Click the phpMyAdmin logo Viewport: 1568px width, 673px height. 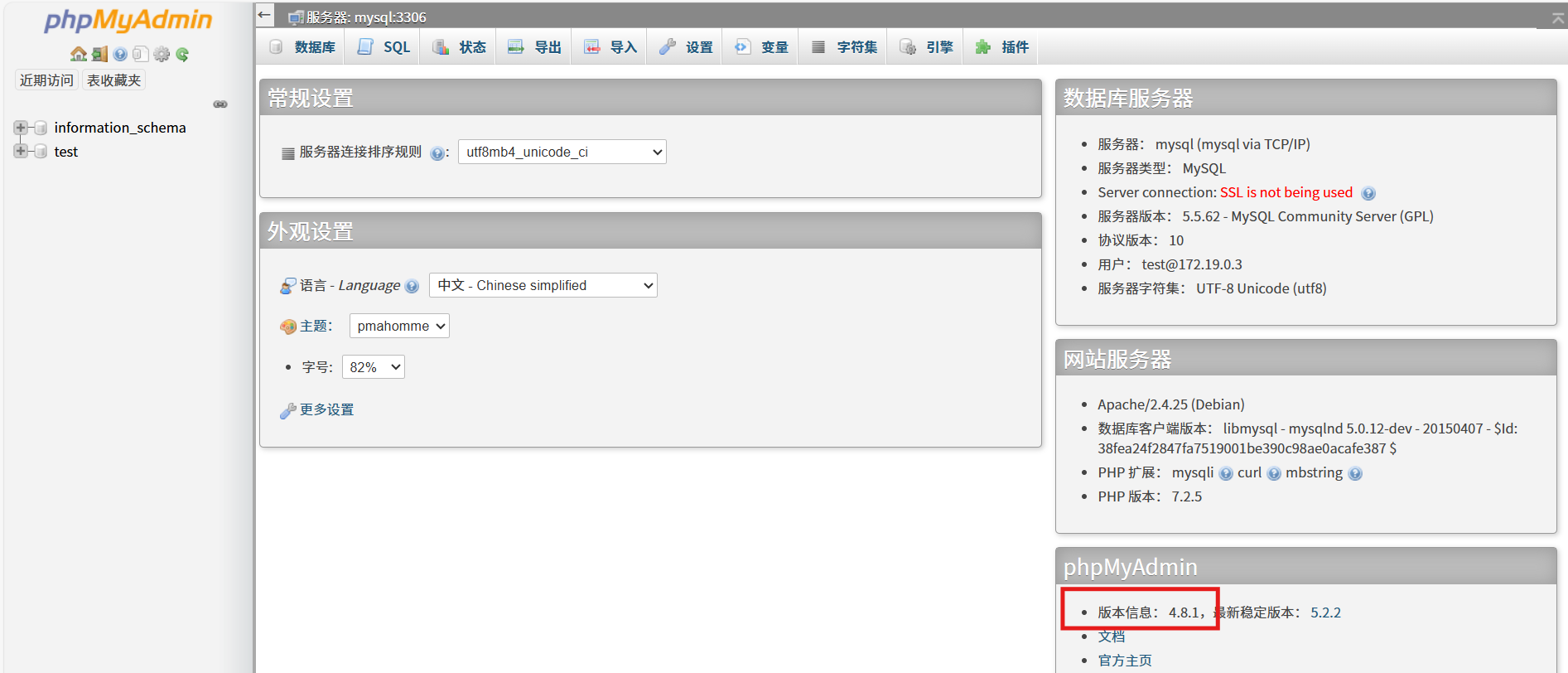[x=128, y=21]
